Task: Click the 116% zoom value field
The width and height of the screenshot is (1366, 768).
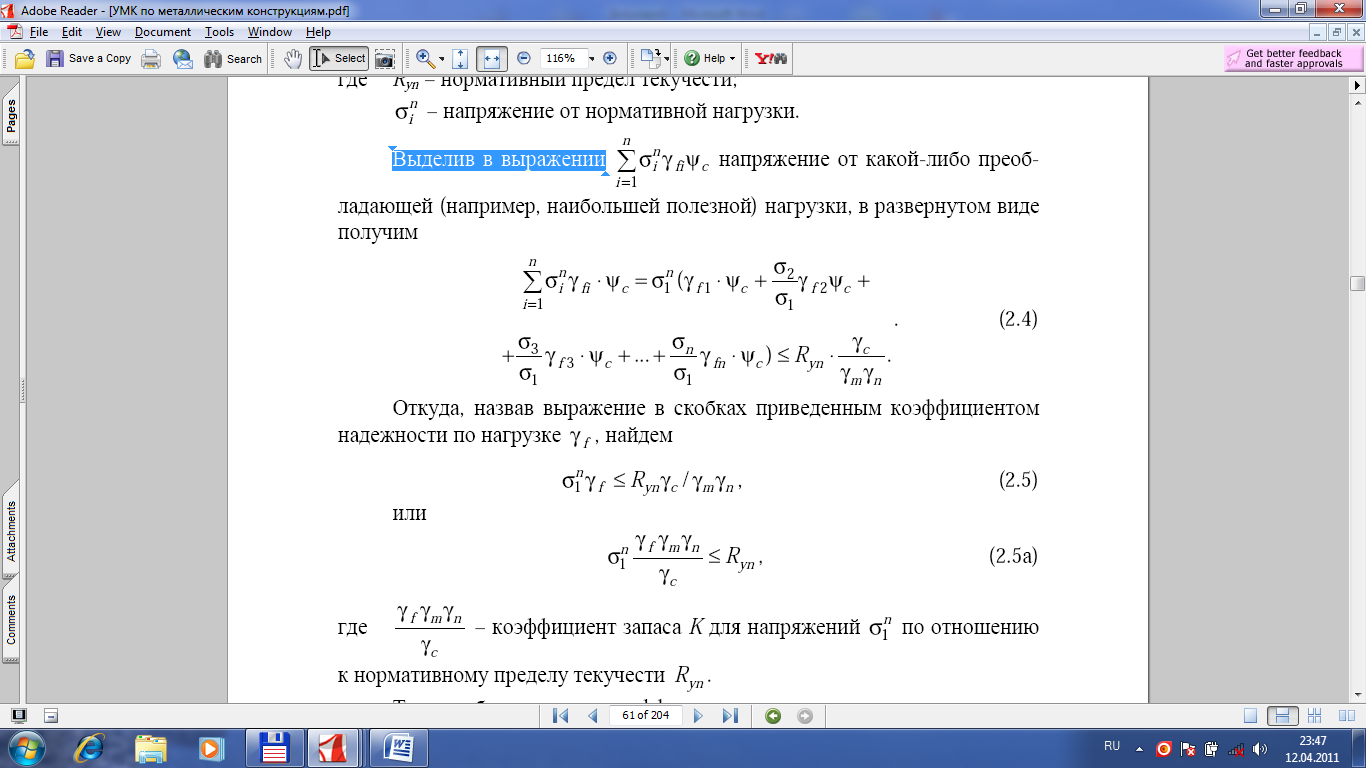Action: tap(563, 58)
